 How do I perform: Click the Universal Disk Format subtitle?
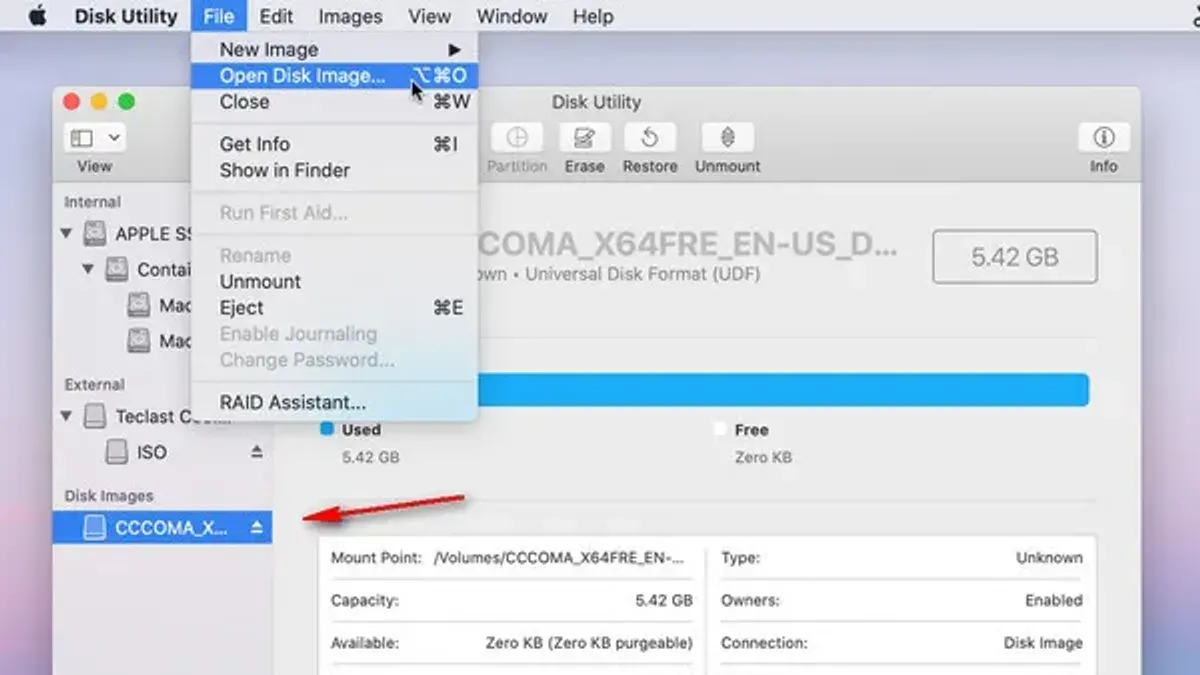[x=643, y=273]
